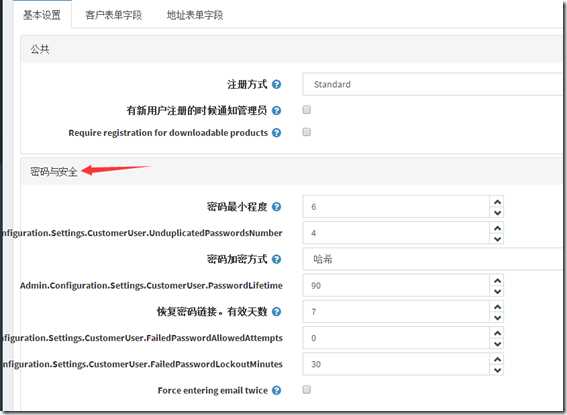Viewport: 567px width, 415px height.
Task: Click the 注册方式 label
Action: point(247,85)
